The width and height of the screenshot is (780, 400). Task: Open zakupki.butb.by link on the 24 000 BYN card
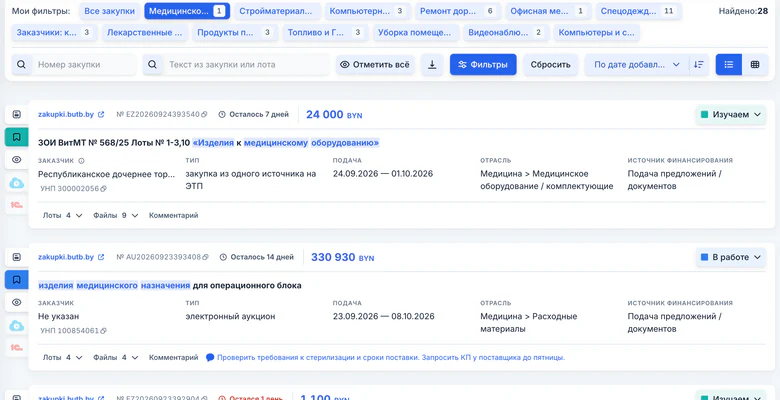point(66,114)
